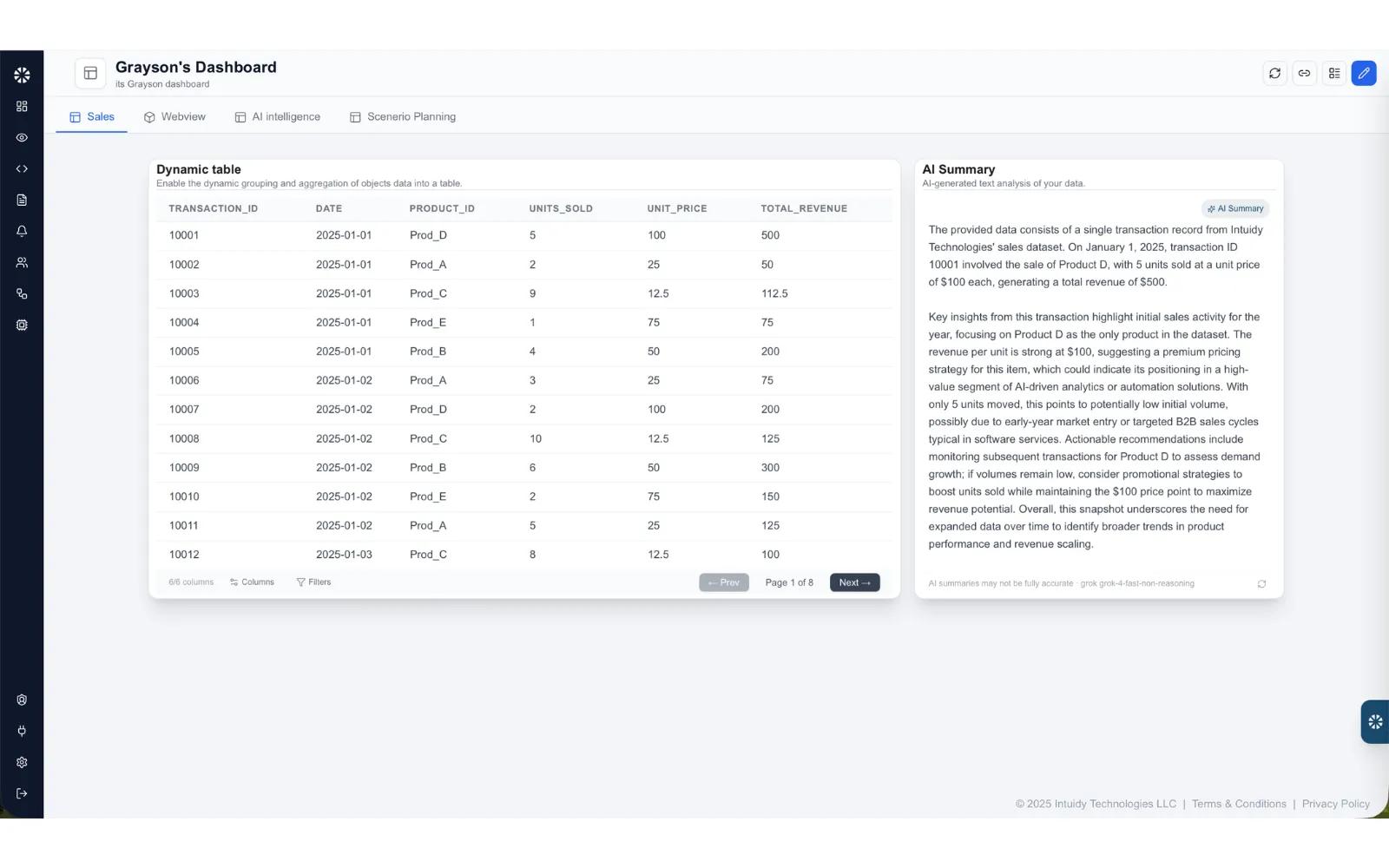The image size is (1389, 868).
Task: Open the Columns selector under the table
Action: tap(252, 582)
